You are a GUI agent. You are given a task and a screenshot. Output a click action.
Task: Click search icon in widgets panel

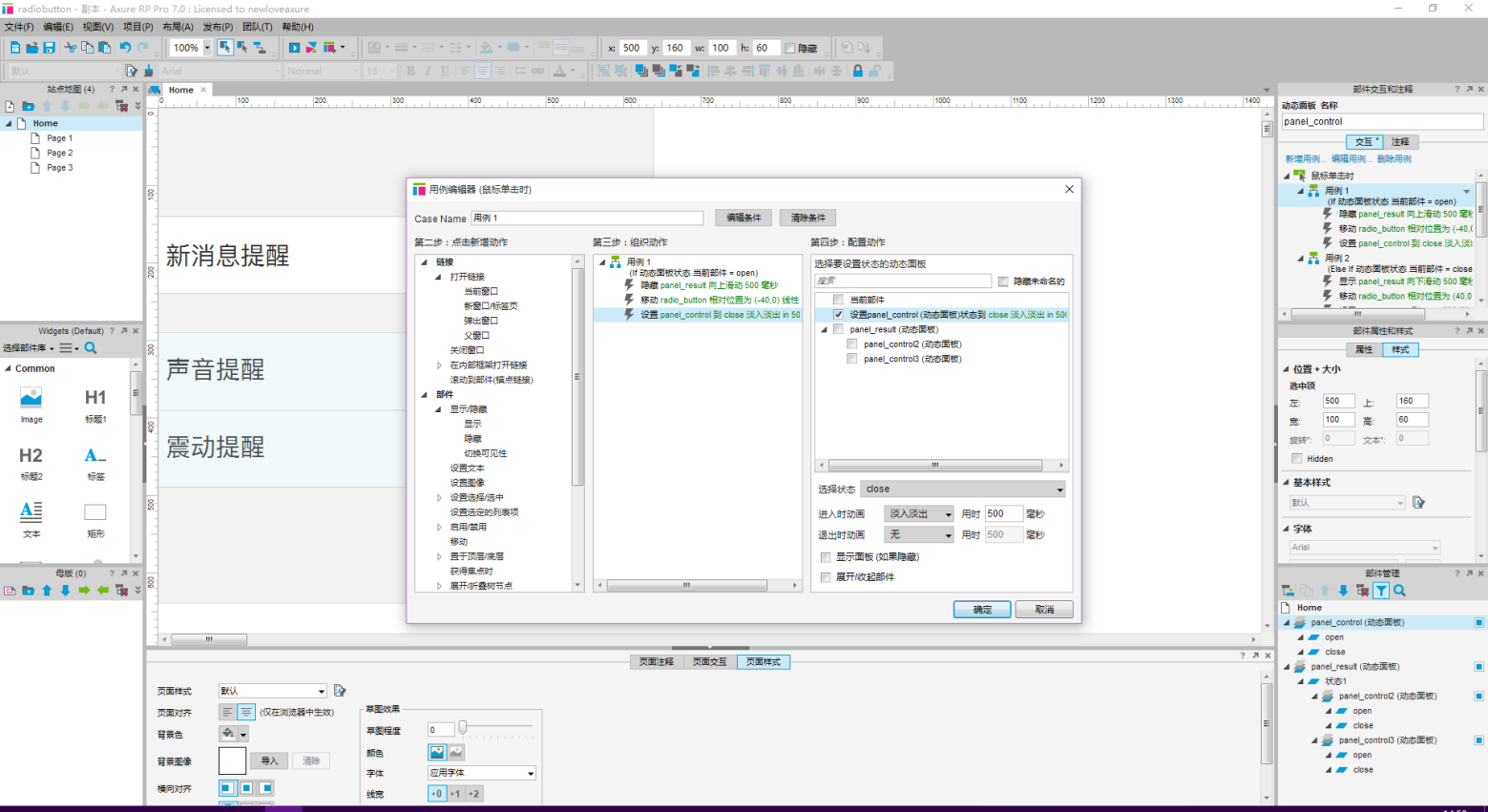pos(91,348)
